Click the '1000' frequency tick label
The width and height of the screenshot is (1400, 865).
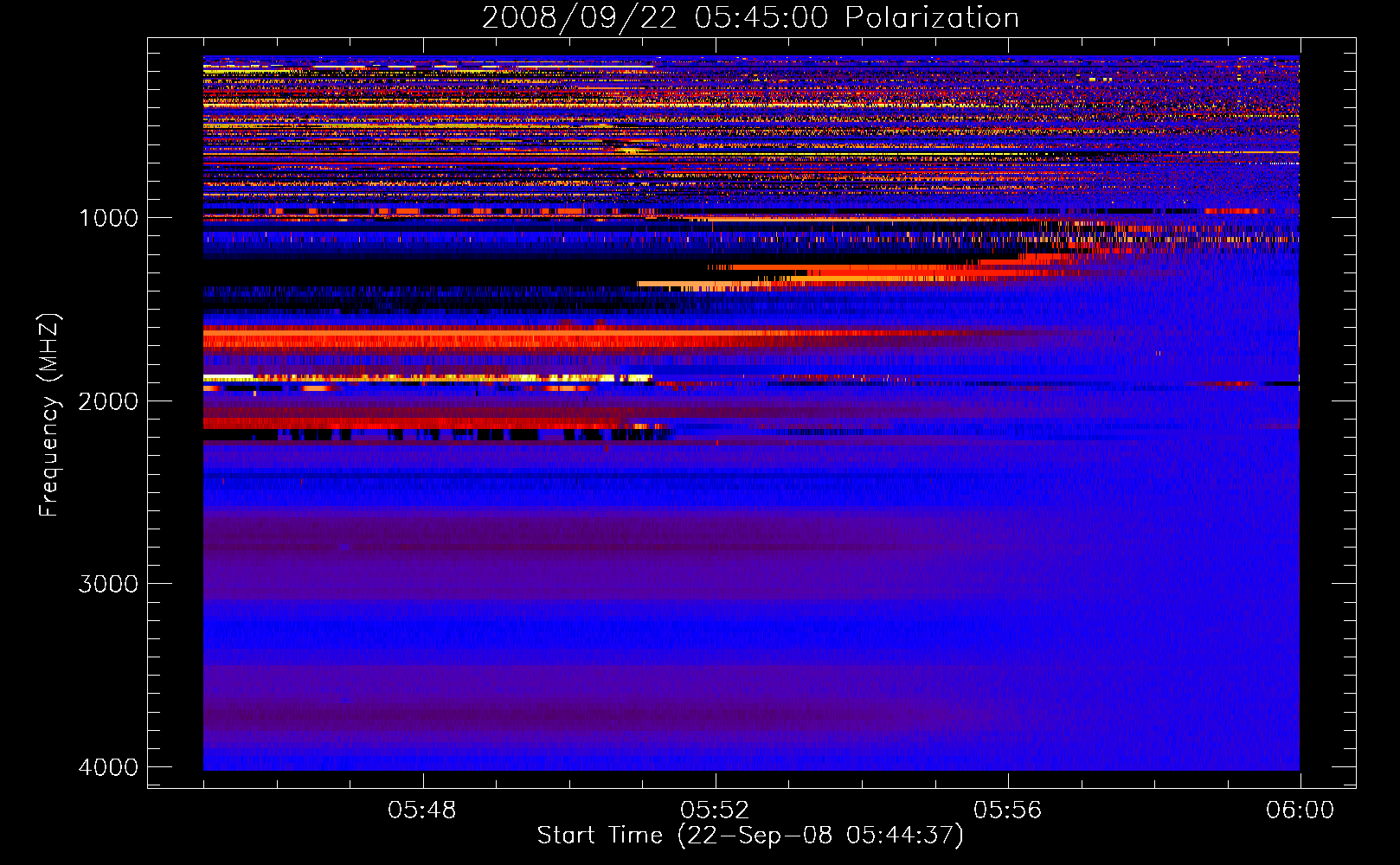tap(109, 218)
